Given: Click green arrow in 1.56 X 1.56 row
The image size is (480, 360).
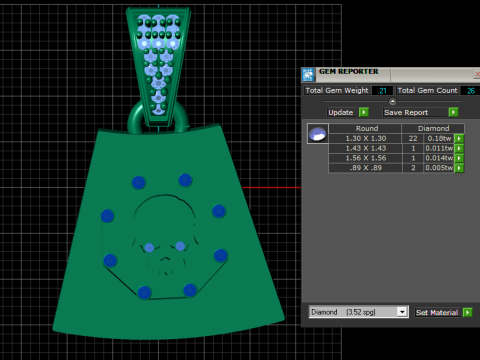Looking at the screenshot, I should (x=459, y=158).
